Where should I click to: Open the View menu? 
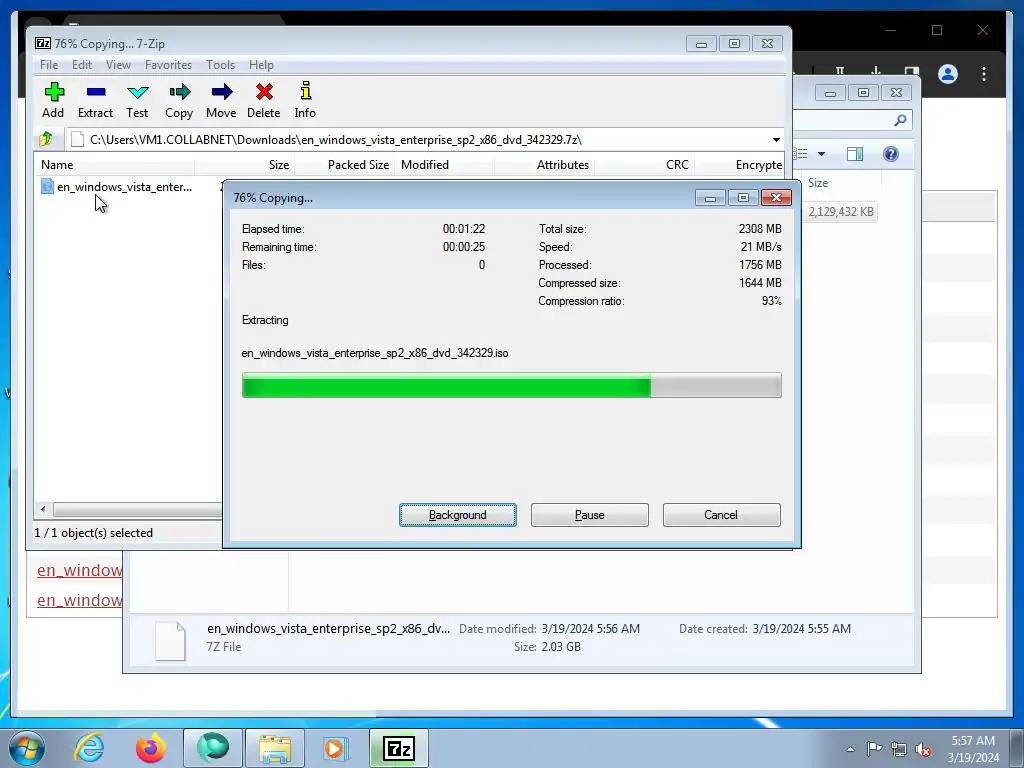[x=118, y=65]
